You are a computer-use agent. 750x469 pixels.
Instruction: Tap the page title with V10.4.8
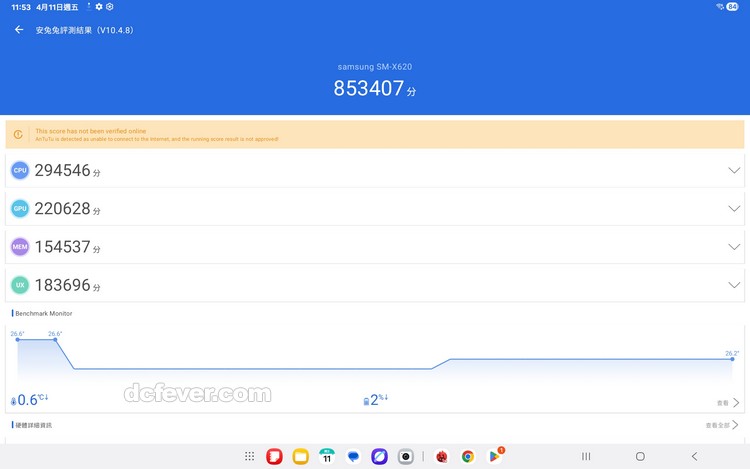click(84, 30)
